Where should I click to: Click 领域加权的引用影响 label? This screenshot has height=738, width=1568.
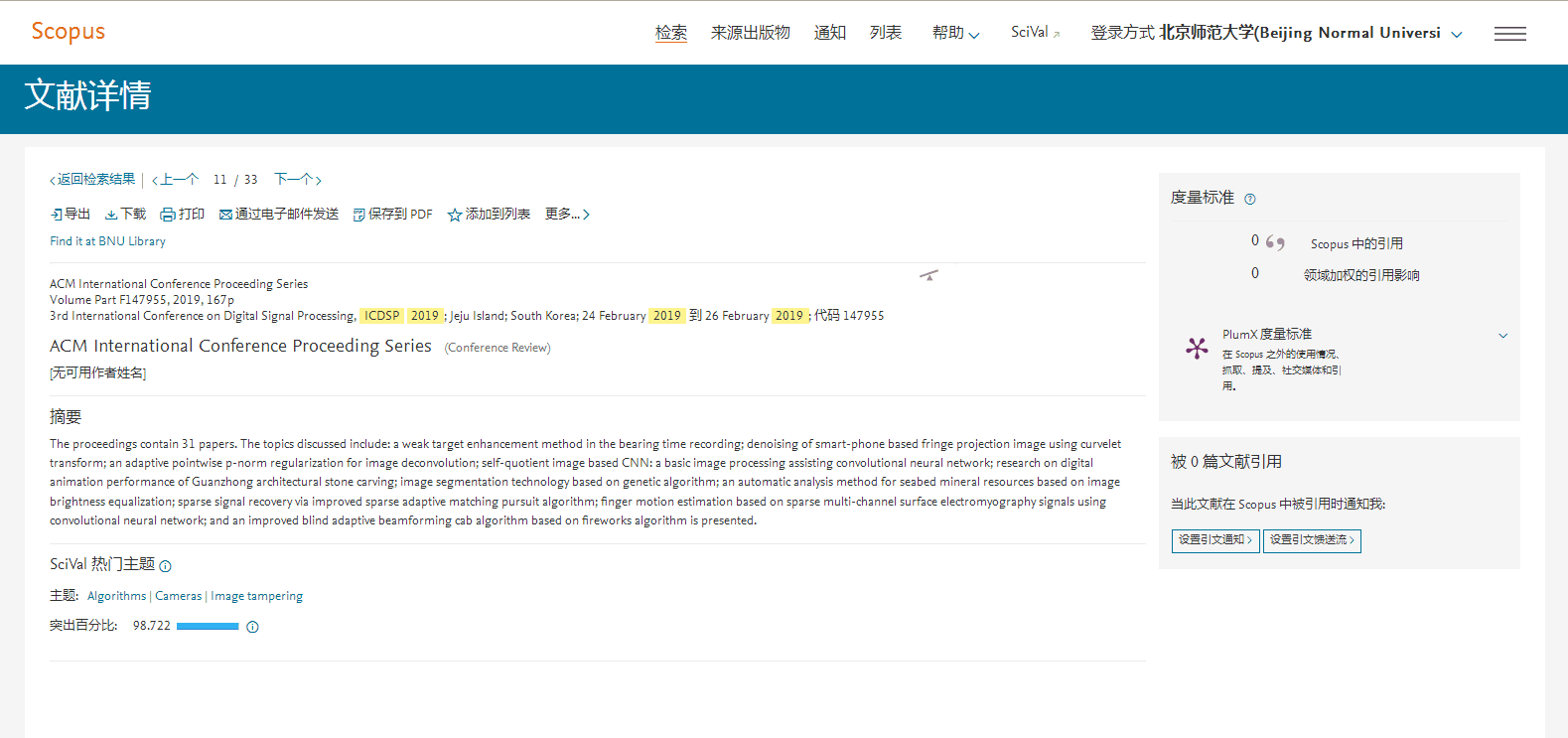[x=1361, y=275]
